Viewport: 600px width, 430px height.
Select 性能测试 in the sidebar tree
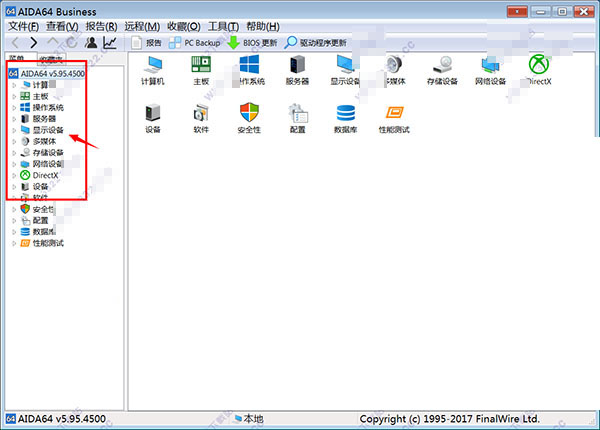click(42, 243)
